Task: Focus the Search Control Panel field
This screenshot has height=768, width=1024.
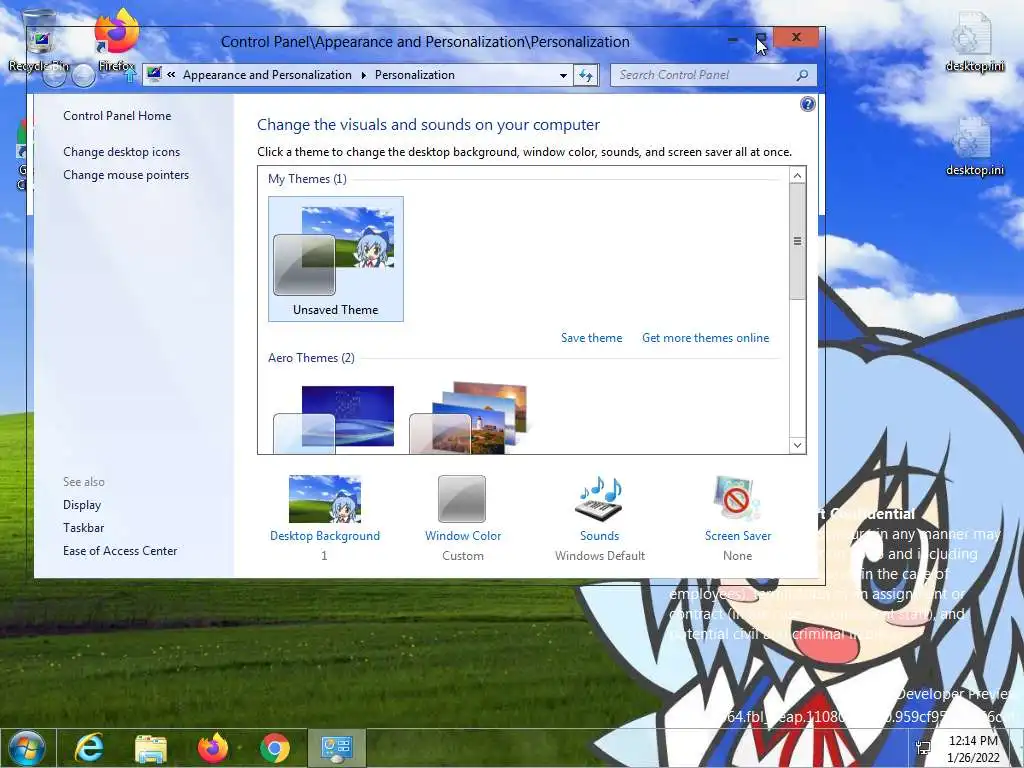Action: pyautogui.click(x=713, y=75)
